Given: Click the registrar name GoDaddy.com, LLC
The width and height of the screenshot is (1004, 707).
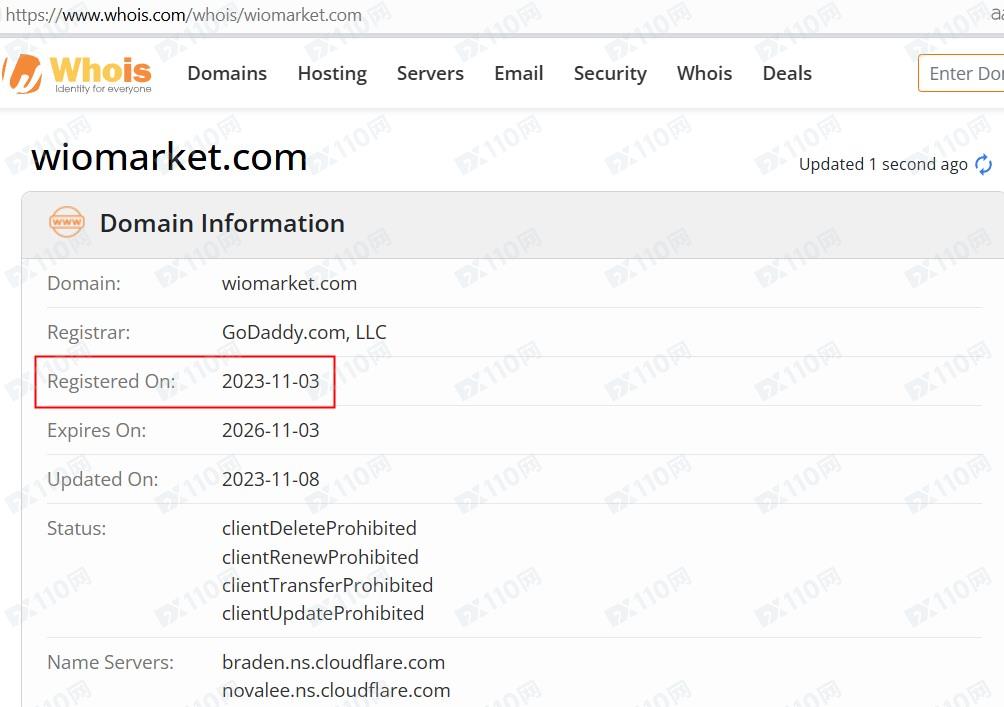Looking at the screenshot, I should point(304,332).
